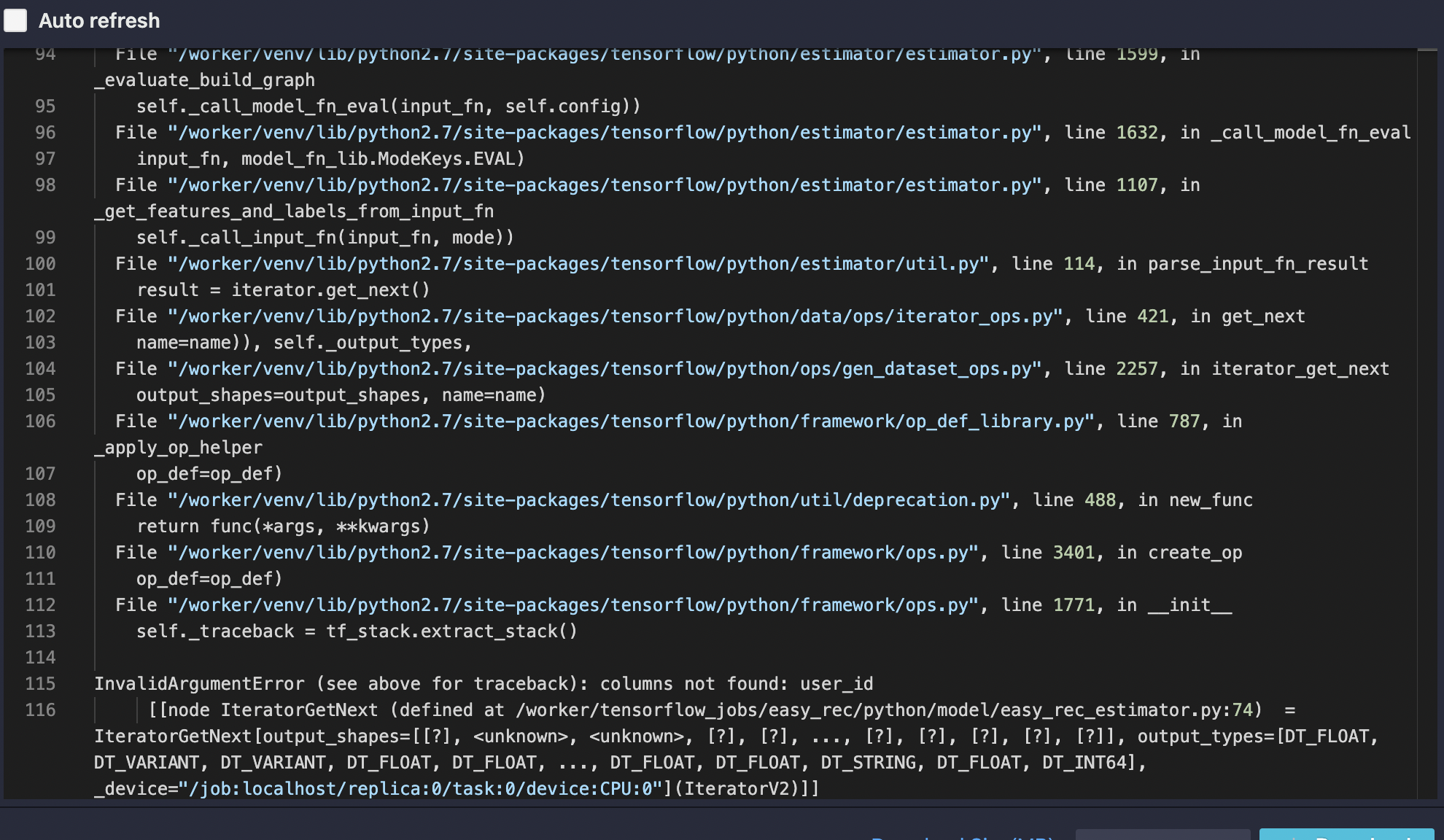Click 'in create_op' text
Viewport: 1444px width, 840px height.
point(1179,553)
